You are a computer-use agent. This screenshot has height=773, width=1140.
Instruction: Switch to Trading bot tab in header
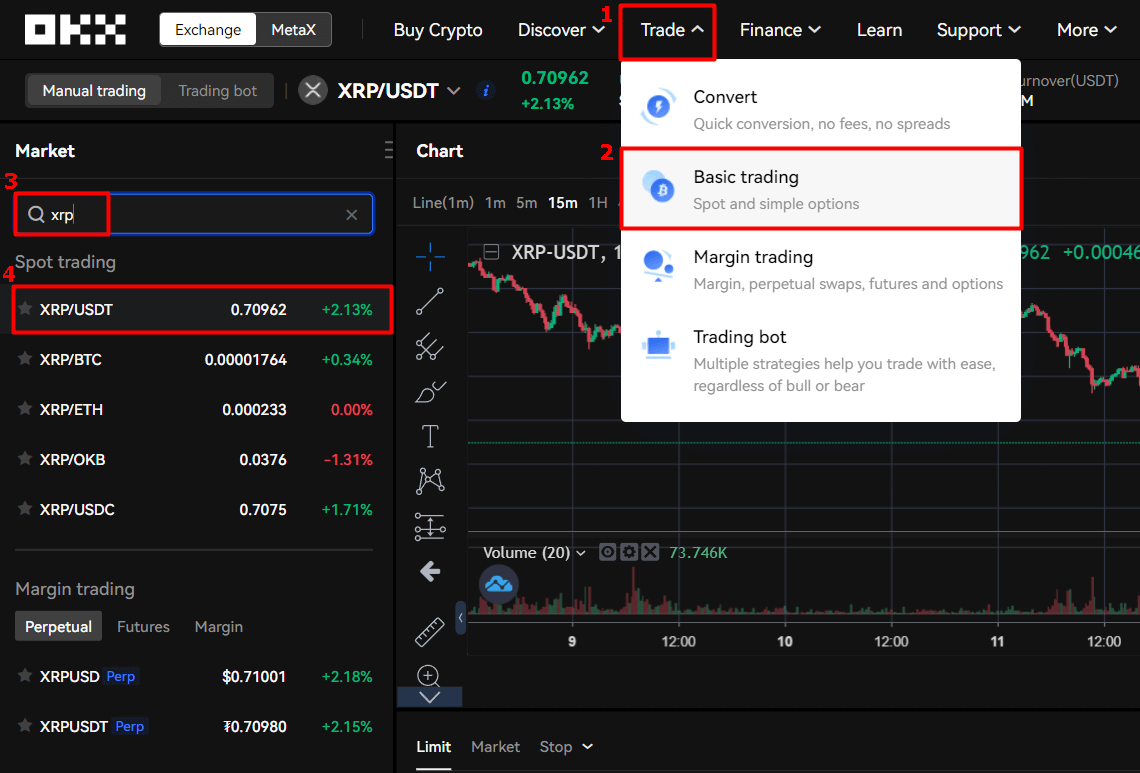(x=217, y=91)
